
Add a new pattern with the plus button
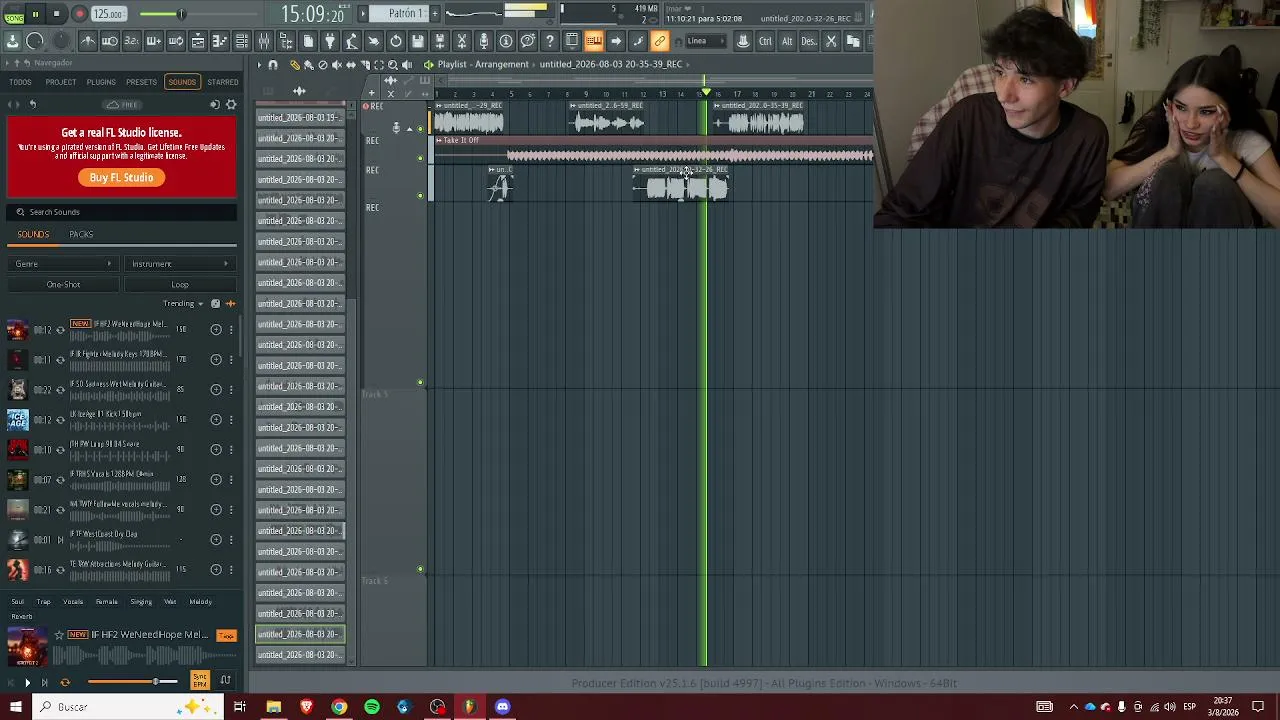pos(435,13)
